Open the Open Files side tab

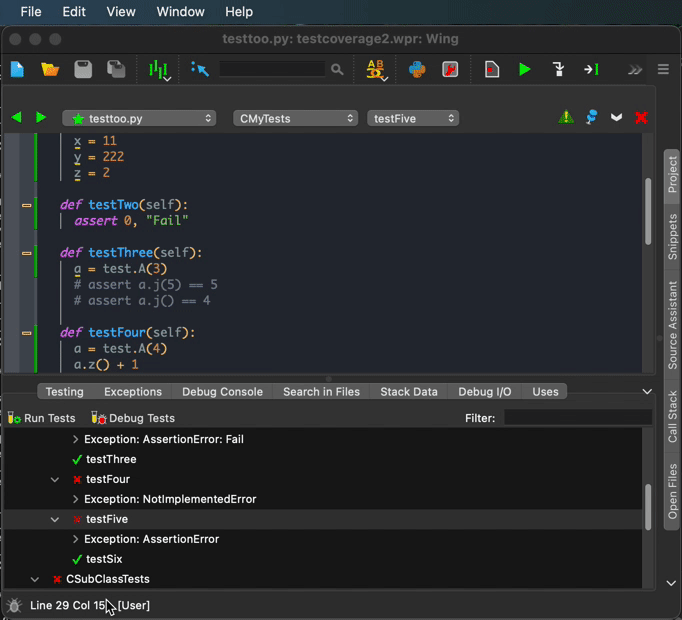672,492
